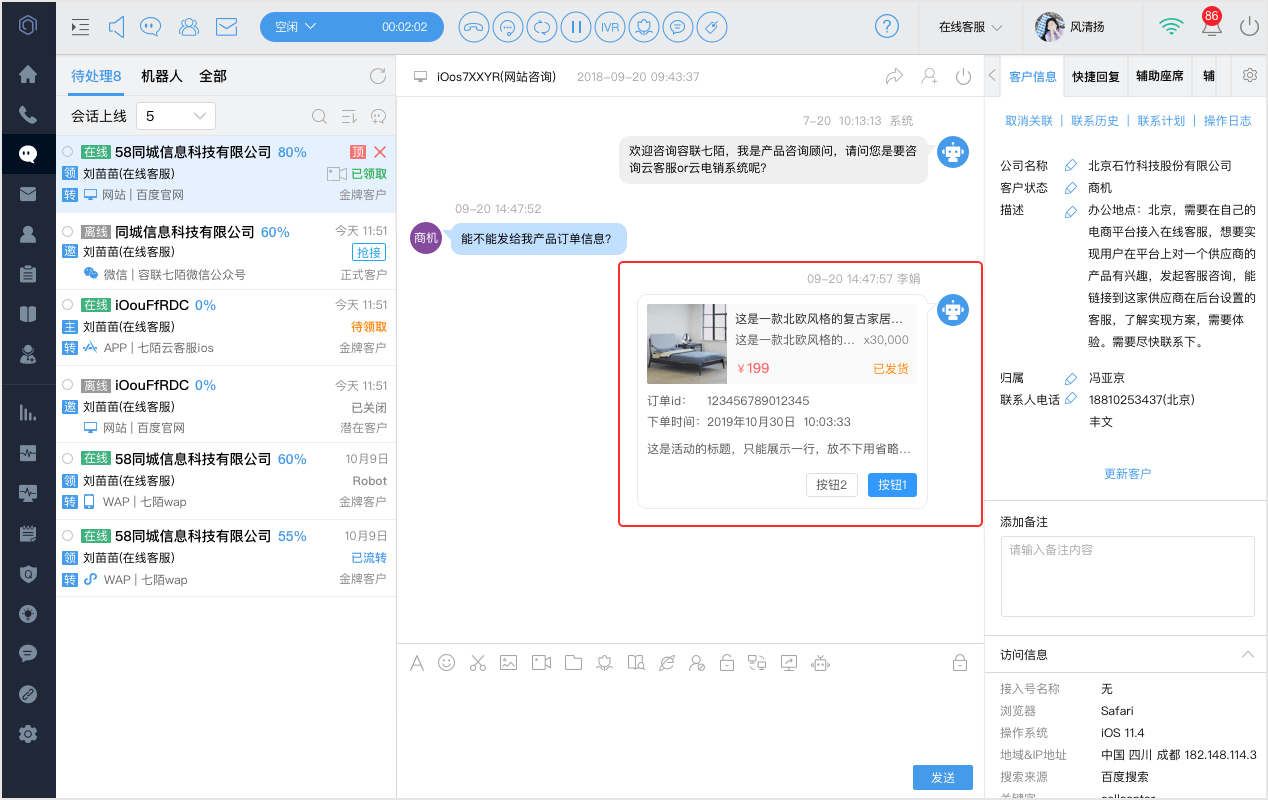Open the 联系历史 link

[1095, 121]
